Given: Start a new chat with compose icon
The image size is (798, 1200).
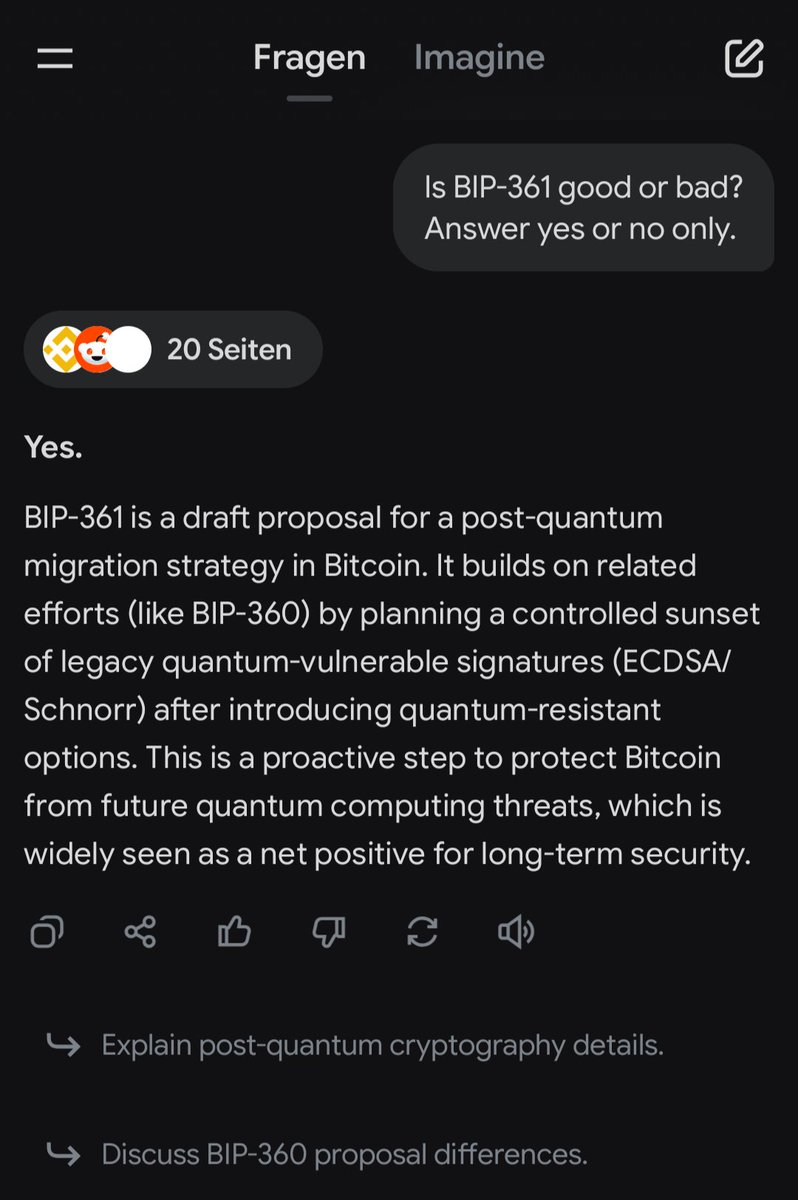Looking at the screenshot, I should [x=744, y=59].
